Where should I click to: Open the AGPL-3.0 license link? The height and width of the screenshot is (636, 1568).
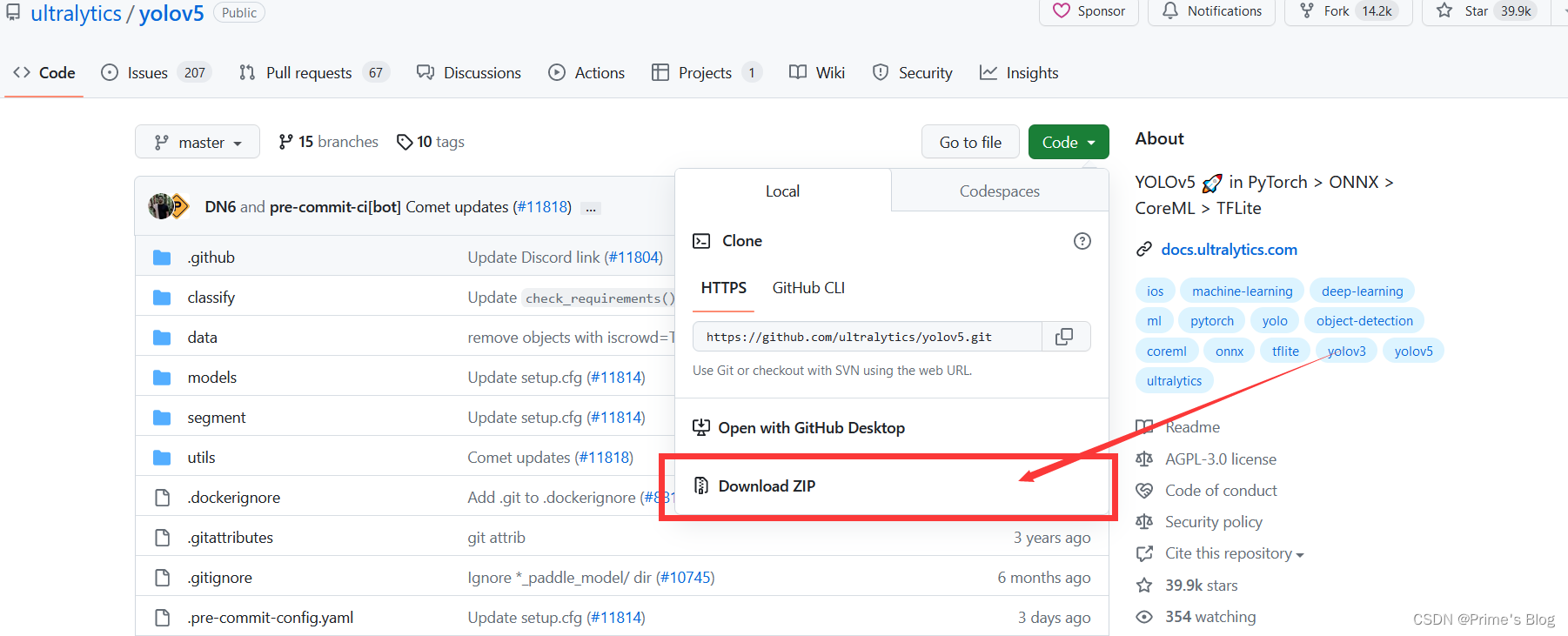[1221, 459]
